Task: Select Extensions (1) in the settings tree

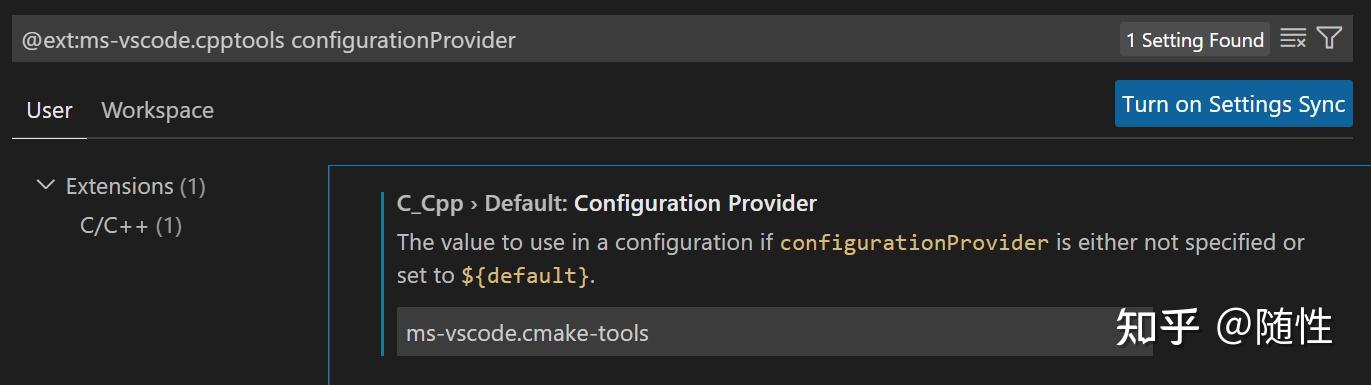Action: pos(135,186)
